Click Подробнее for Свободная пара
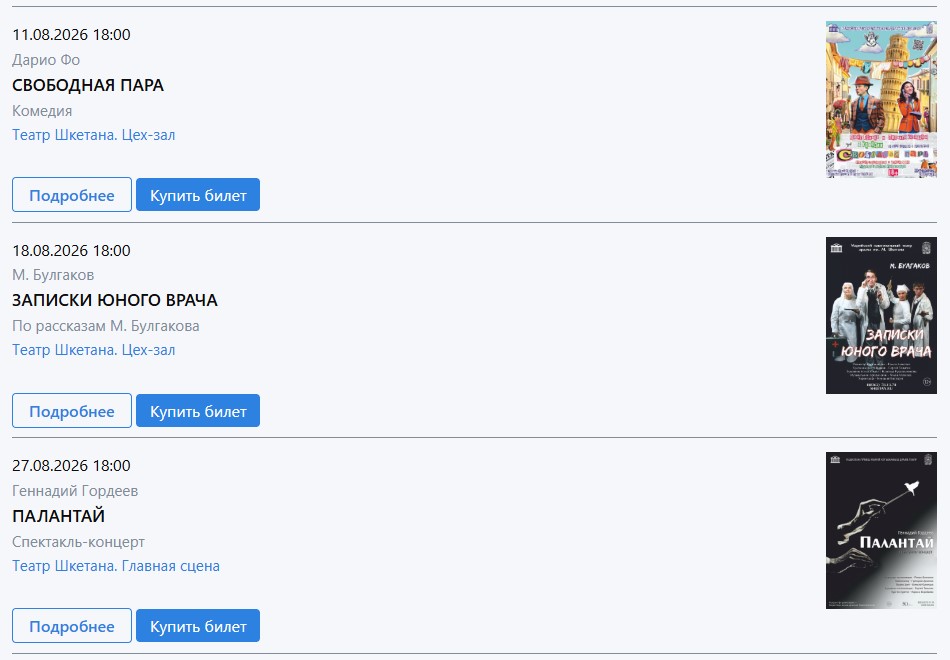950x660 pixels. [x=71, y=195]
